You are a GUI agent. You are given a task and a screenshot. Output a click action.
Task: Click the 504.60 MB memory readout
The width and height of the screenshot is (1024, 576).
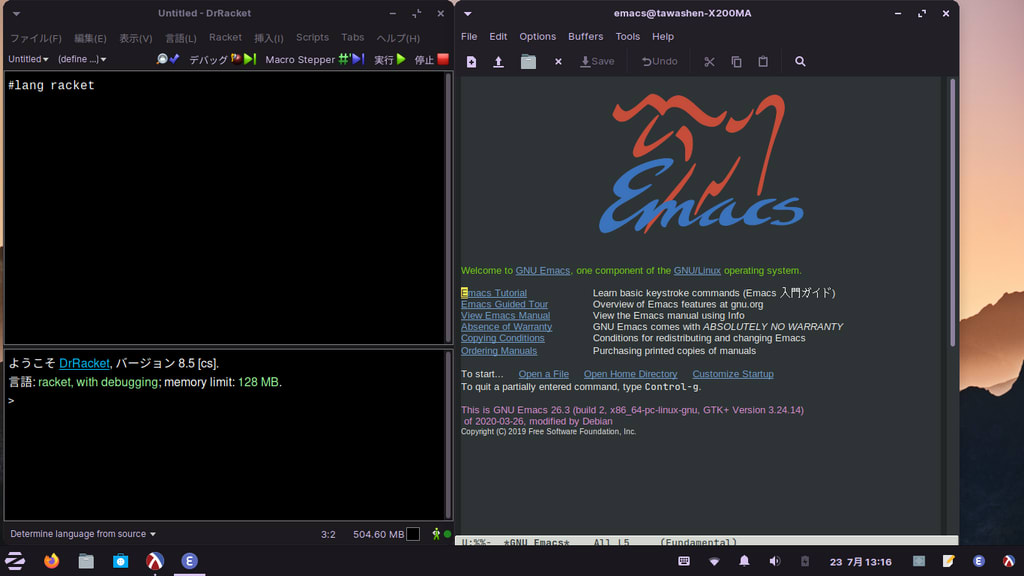tap(379, 534)
